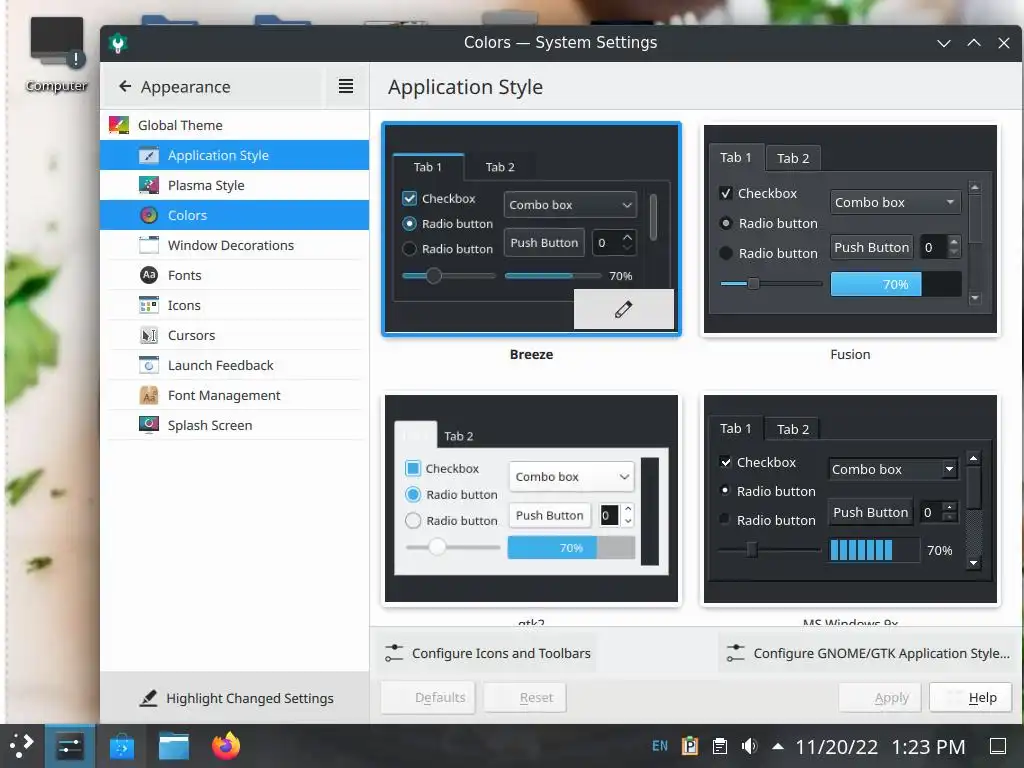
Task: Select second Radio button in Breeze preview
Action: coord(409,249)
